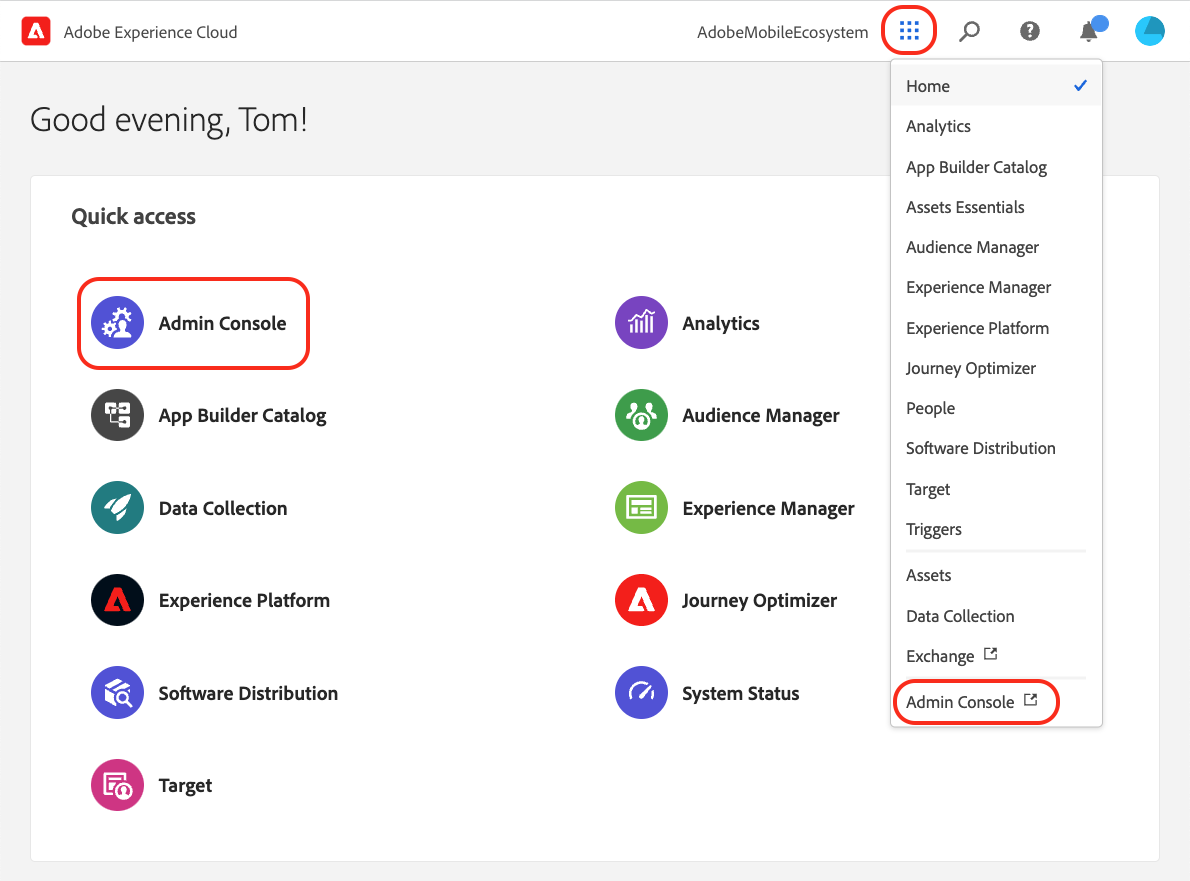This screenshot has width=1190, height=881.
Task: Select Triggers from the app menu
Action: click(x=996, y=530)
